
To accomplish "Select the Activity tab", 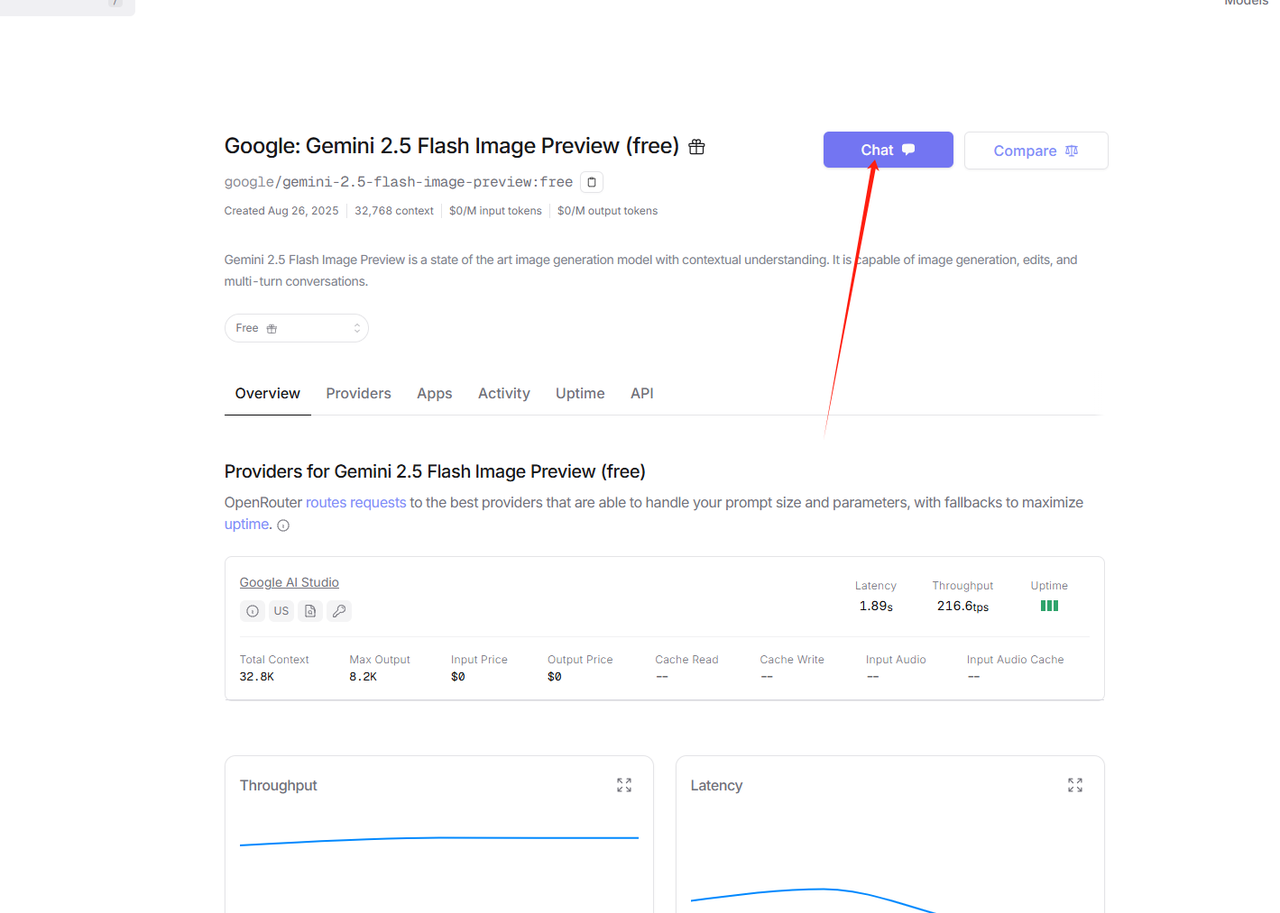I will (x=503, y=393).
